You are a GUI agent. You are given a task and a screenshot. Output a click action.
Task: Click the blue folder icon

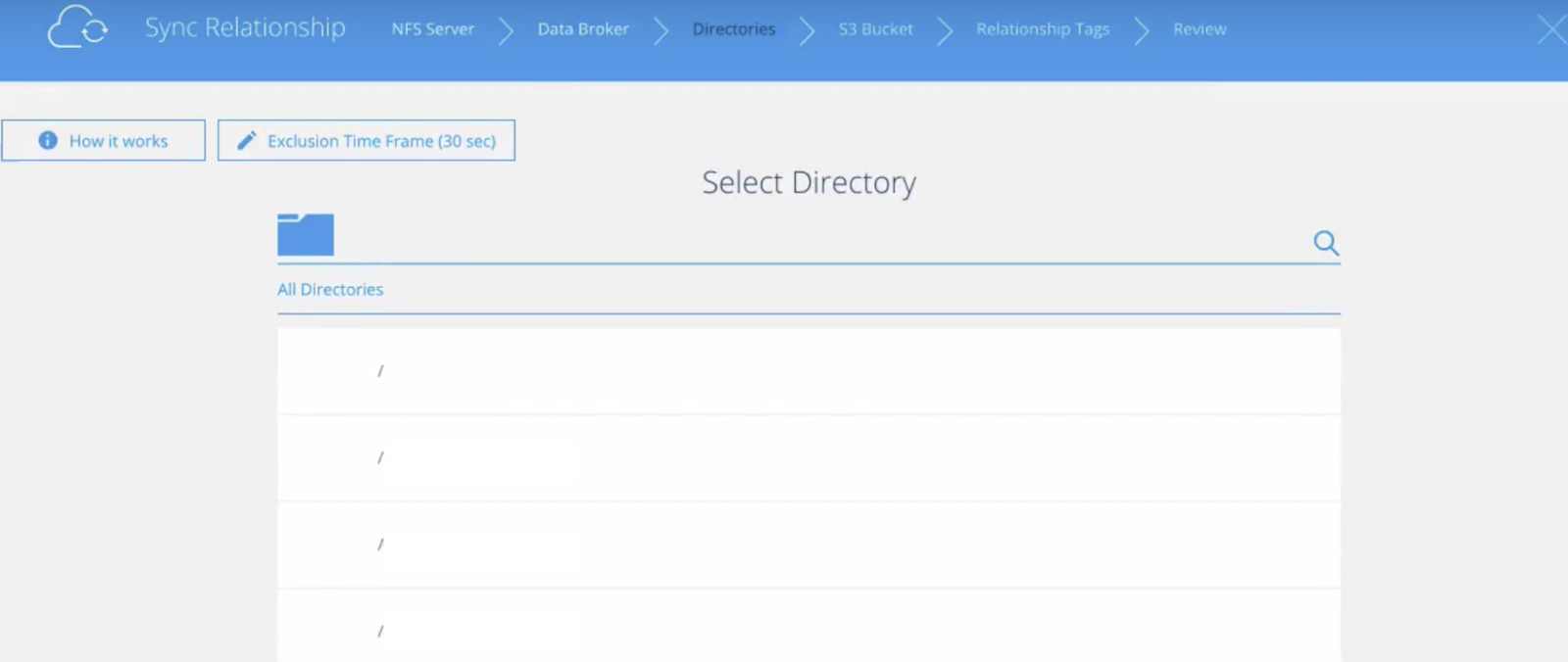click(x=306, y=235)
